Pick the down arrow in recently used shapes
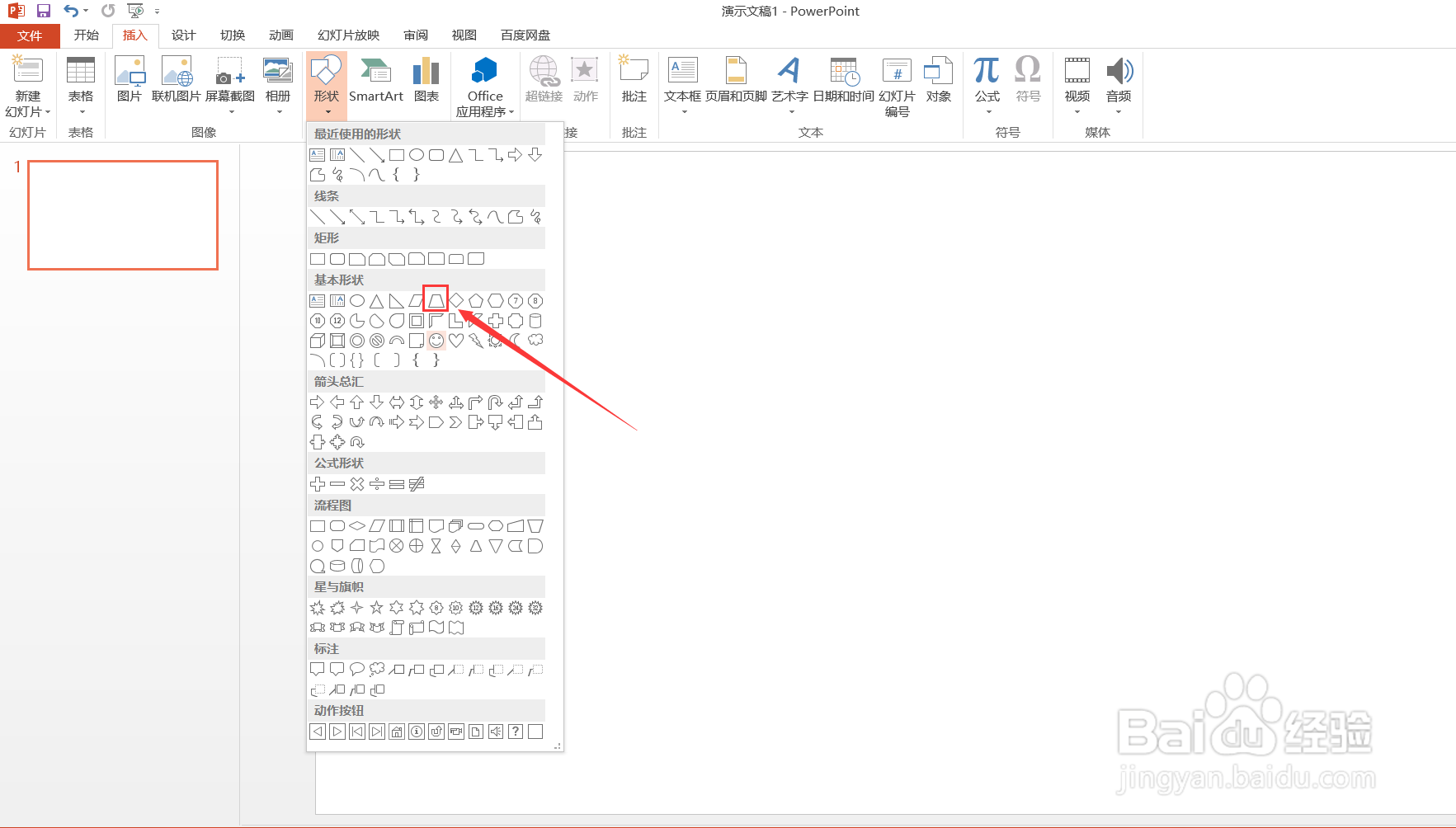 pos(535,154)
